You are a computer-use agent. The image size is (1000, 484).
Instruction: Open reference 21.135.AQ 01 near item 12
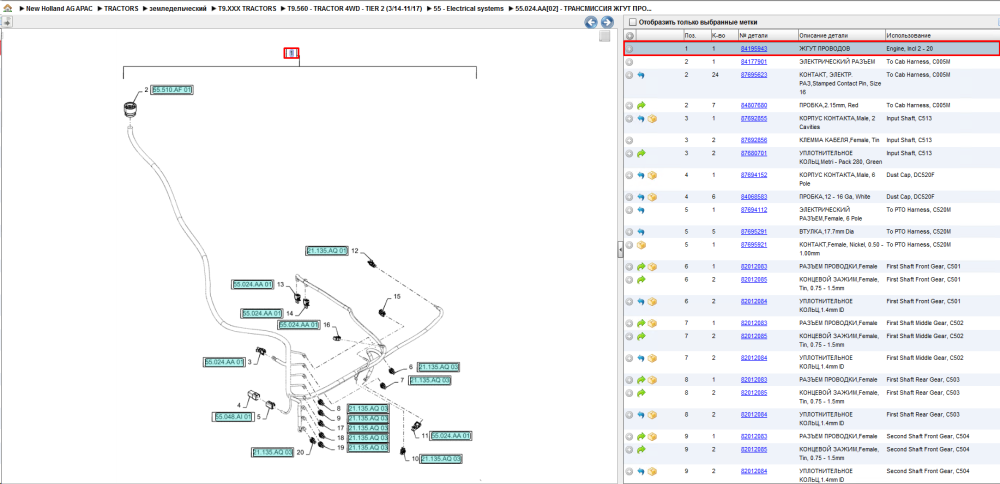[x=327, y=251]
